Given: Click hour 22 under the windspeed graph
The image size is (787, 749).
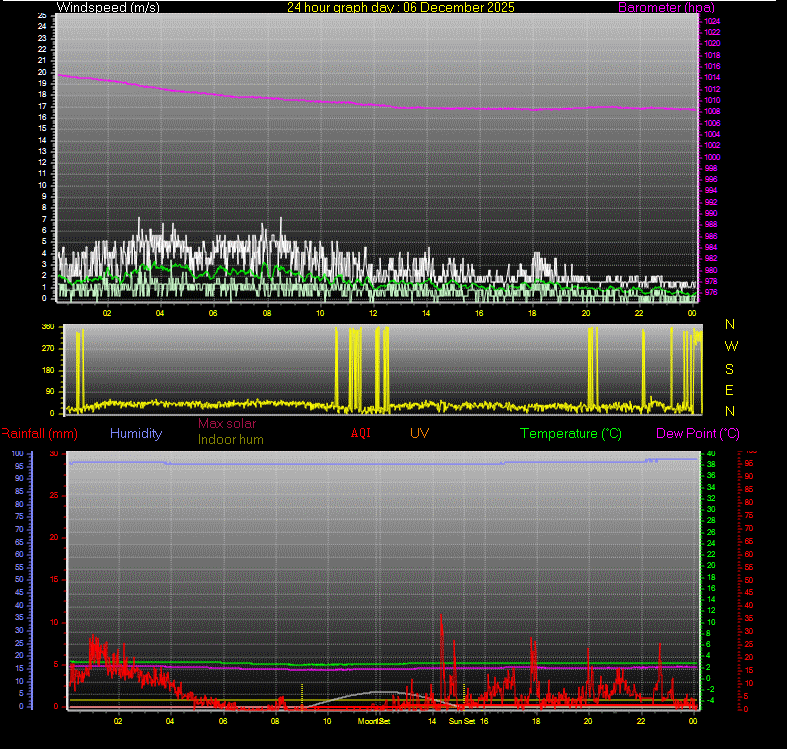Looking at the screenshot, I should point(638,313).
